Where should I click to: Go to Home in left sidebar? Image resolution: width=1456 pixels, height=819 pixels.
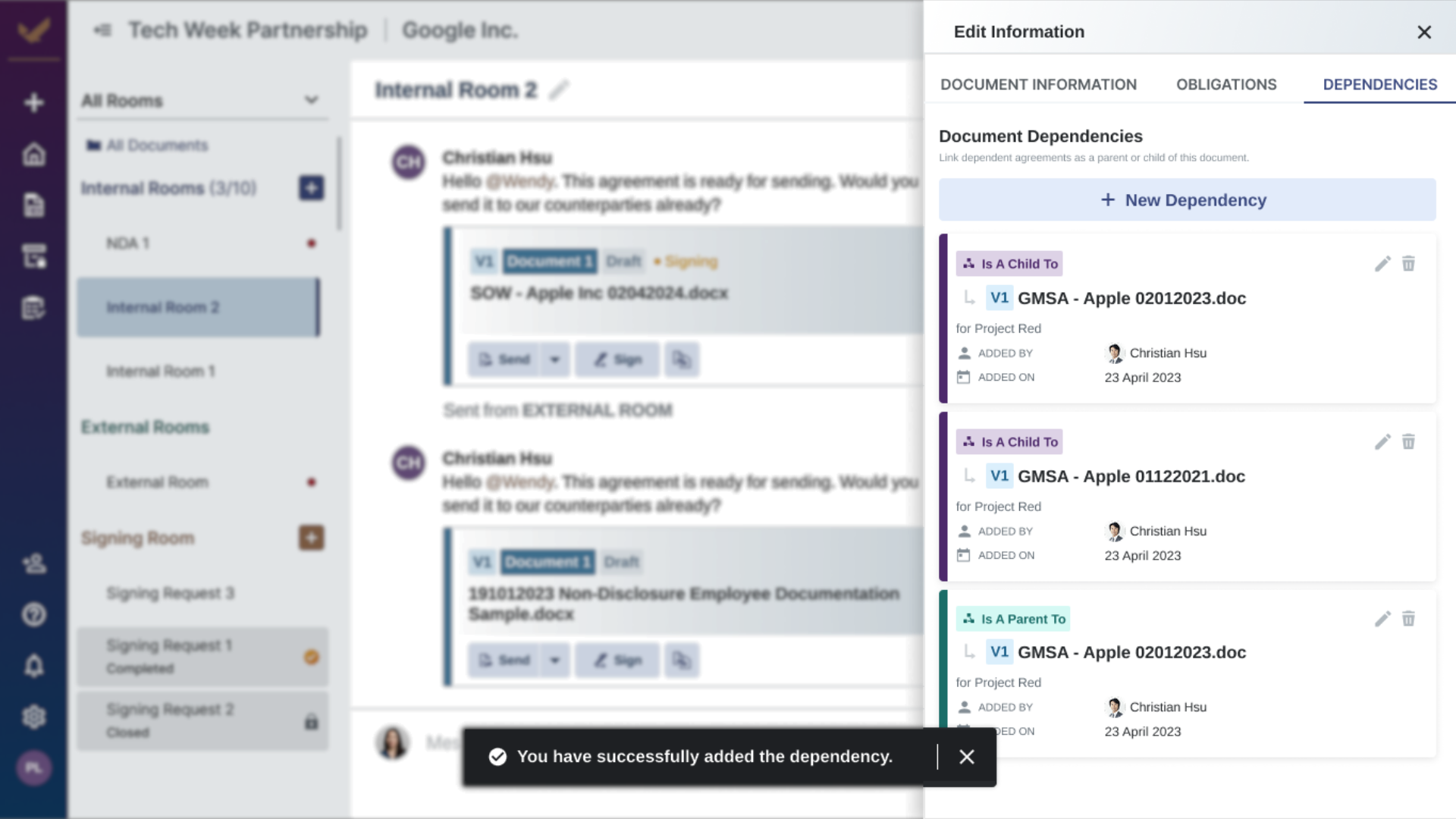33,154
